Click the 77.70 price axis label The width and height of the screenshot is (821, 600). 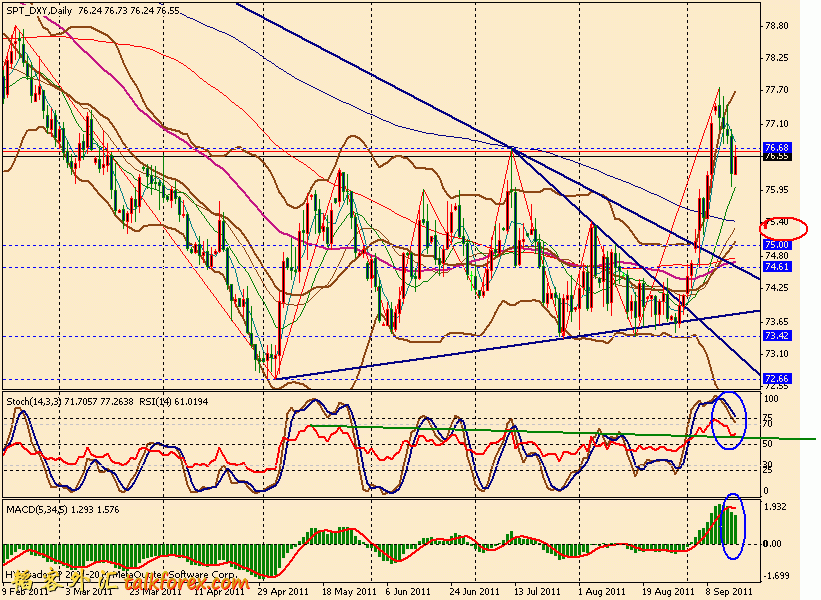(776, 90)
